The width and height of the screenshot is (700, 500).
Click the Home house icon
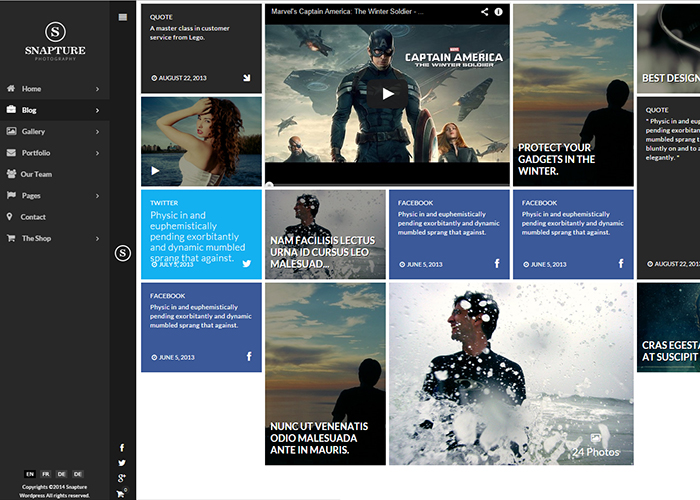tap(11, 88)
